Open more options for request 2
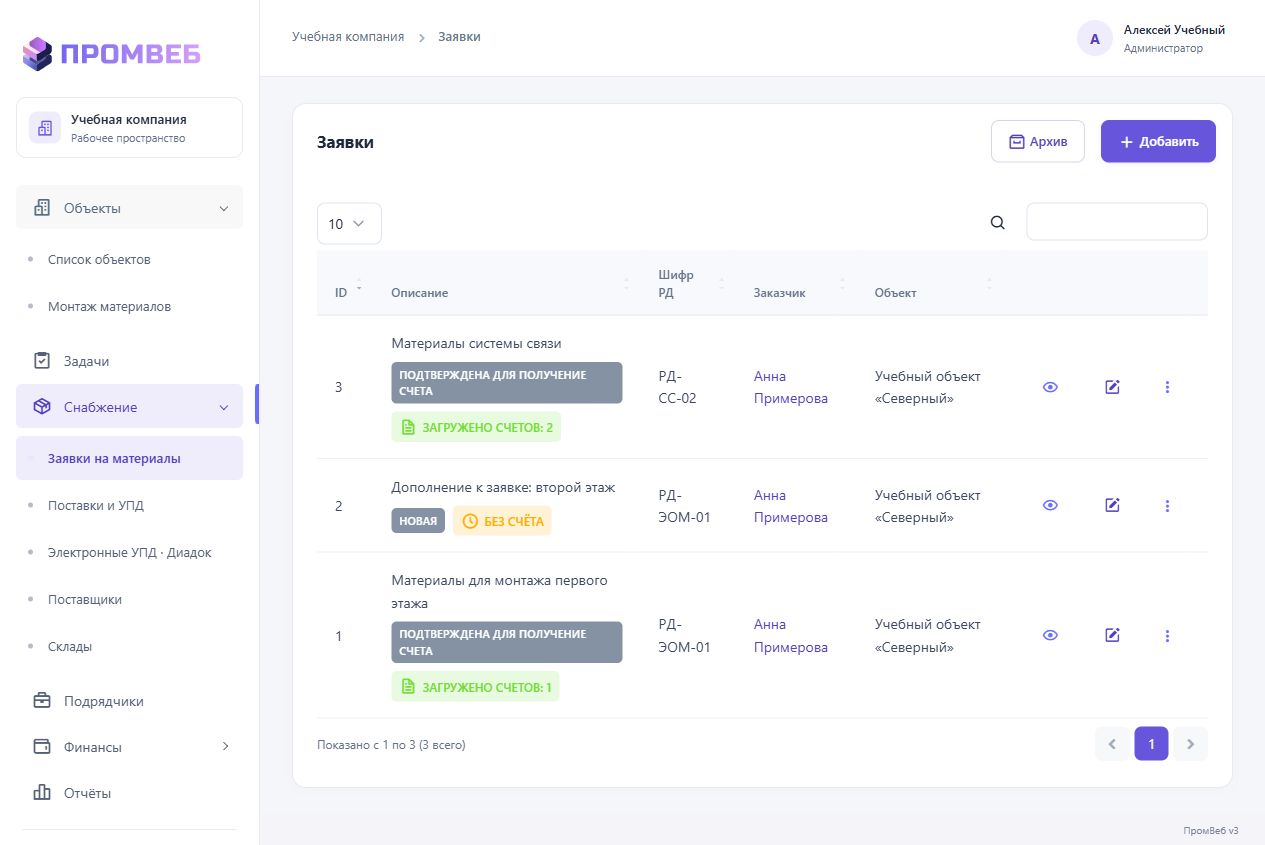 pyautogui.click(x=1167, y=506)
